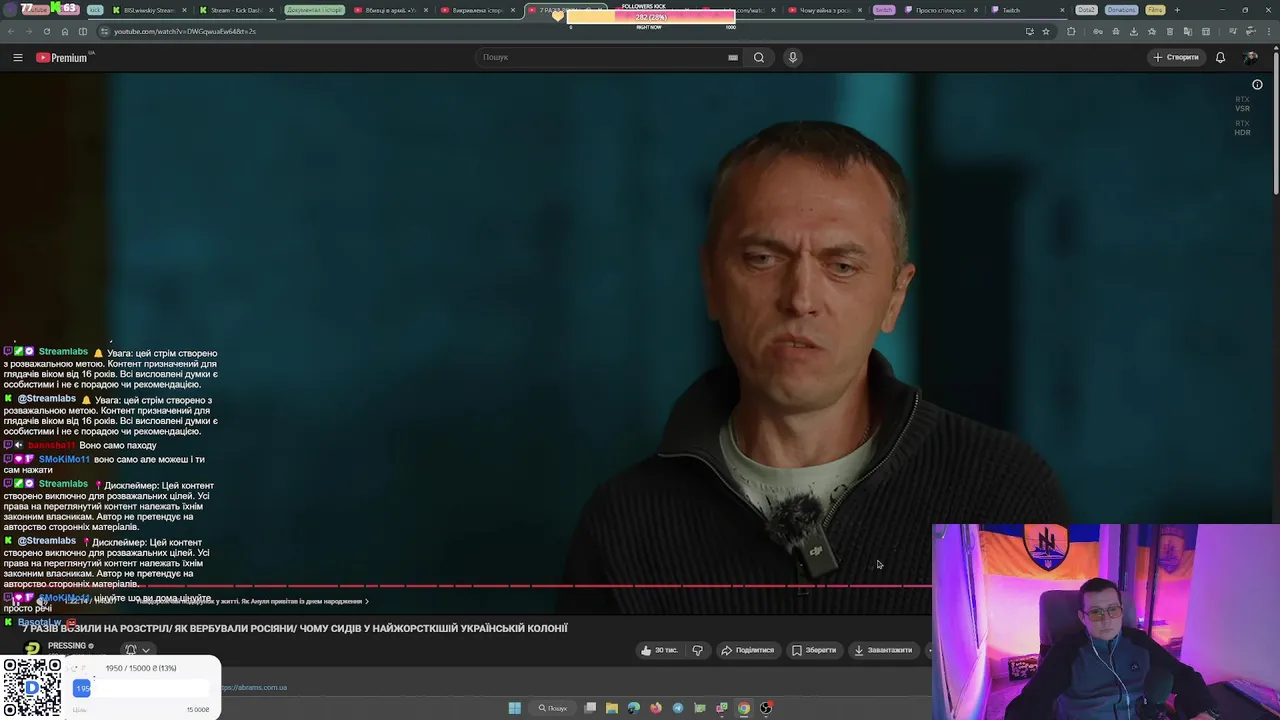This screenshot has width=1280, height=720.
Task: Expand the Dota2 tab group
Action: [x=1086, y=10]
